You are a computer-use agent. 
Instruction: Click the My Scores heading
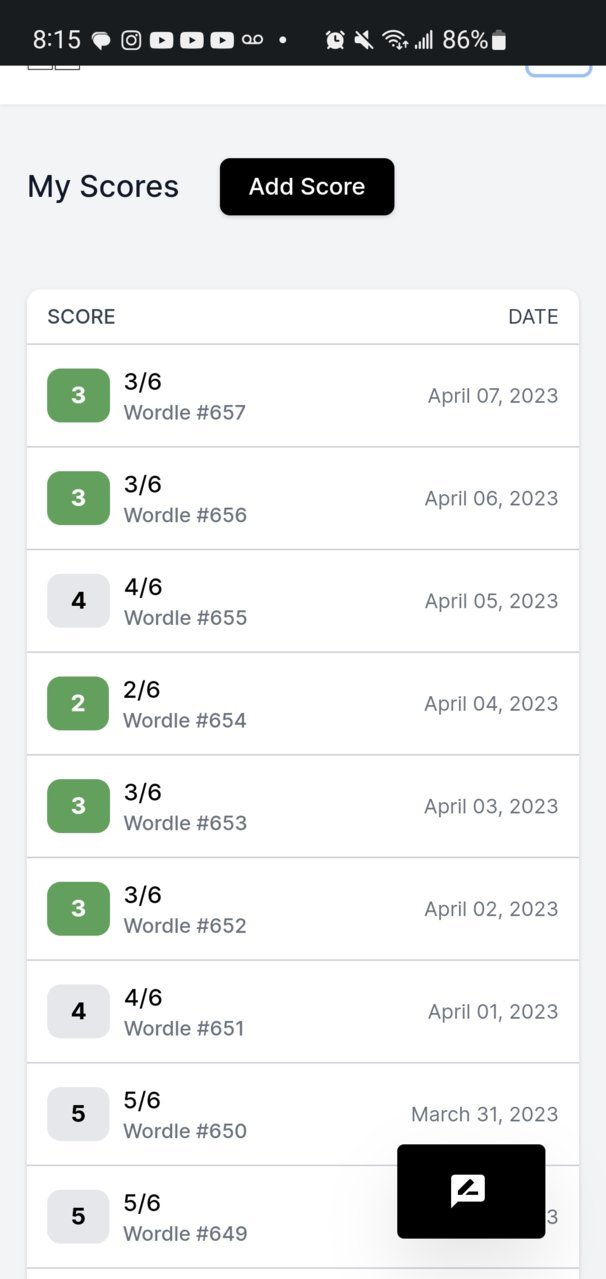click(x=103, y=187)
